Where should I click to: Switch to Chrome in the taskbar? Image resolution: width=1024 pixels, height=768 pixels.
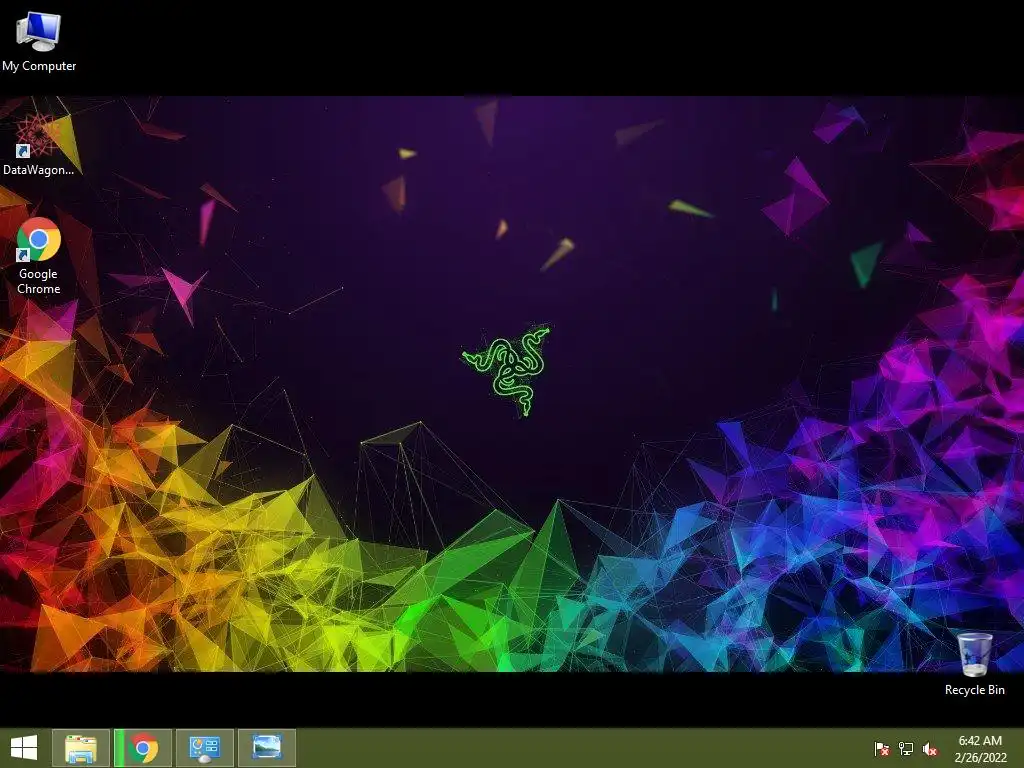pos(143,748)
